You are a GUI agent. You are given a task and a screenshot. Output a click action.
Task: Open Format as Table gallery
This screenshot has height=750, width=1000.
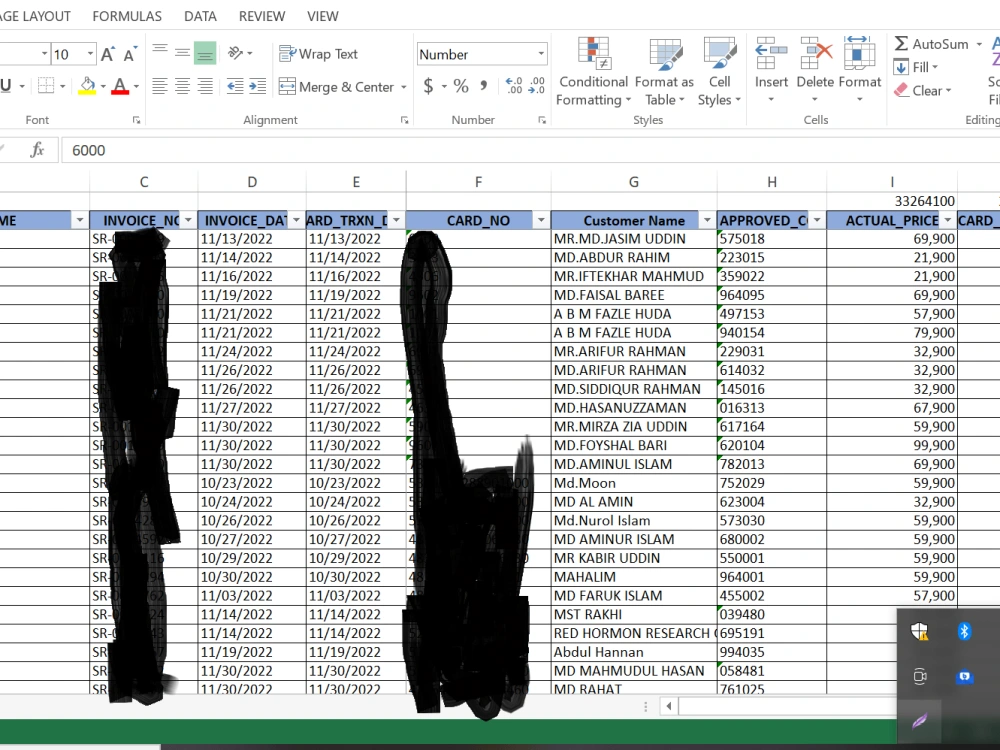tap(664, 72)
